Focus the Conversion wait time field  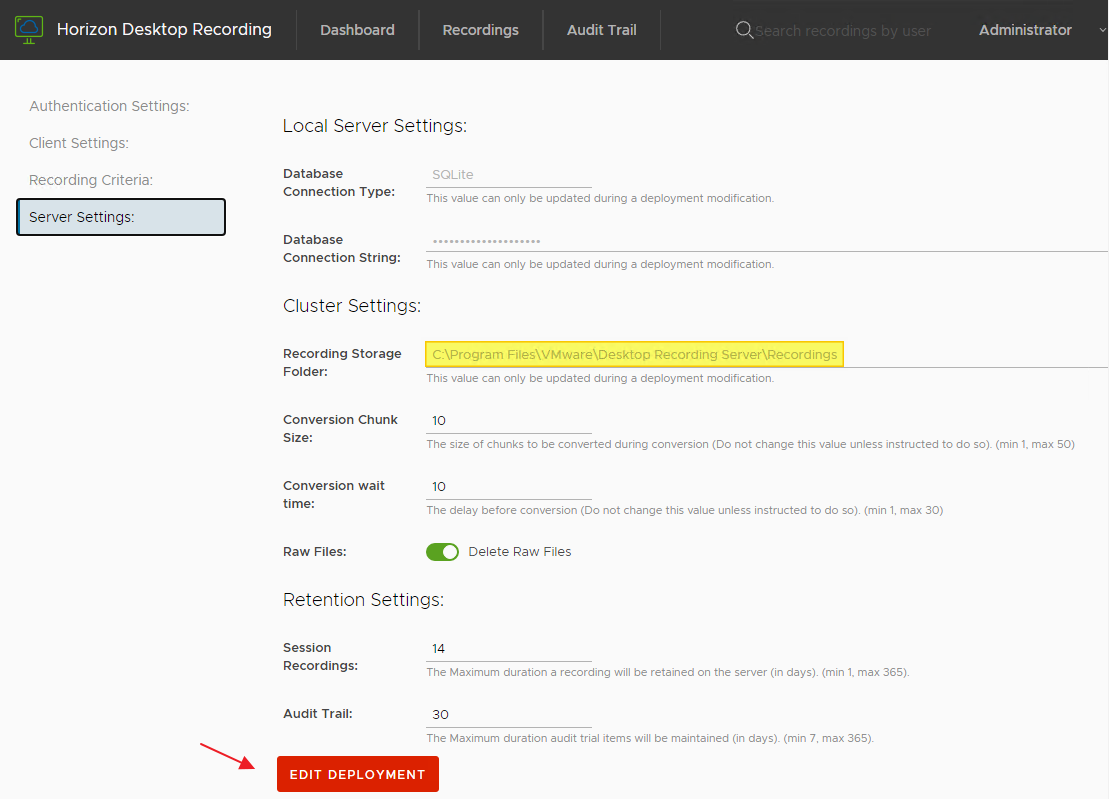tap(508, 487)
